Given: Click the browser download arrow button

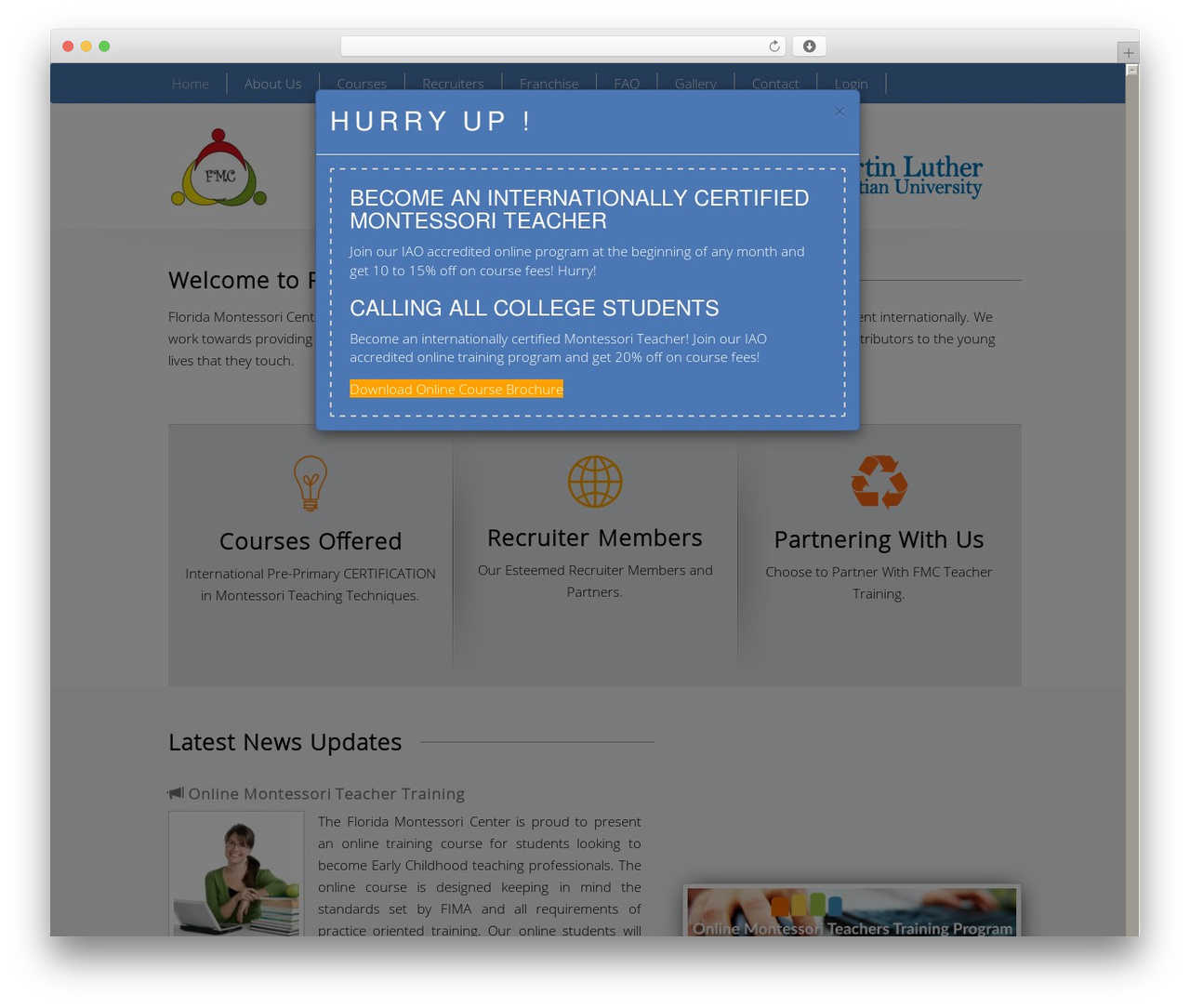Looking at the screenshot, I should pyautogui.click(x=809, y=46).
